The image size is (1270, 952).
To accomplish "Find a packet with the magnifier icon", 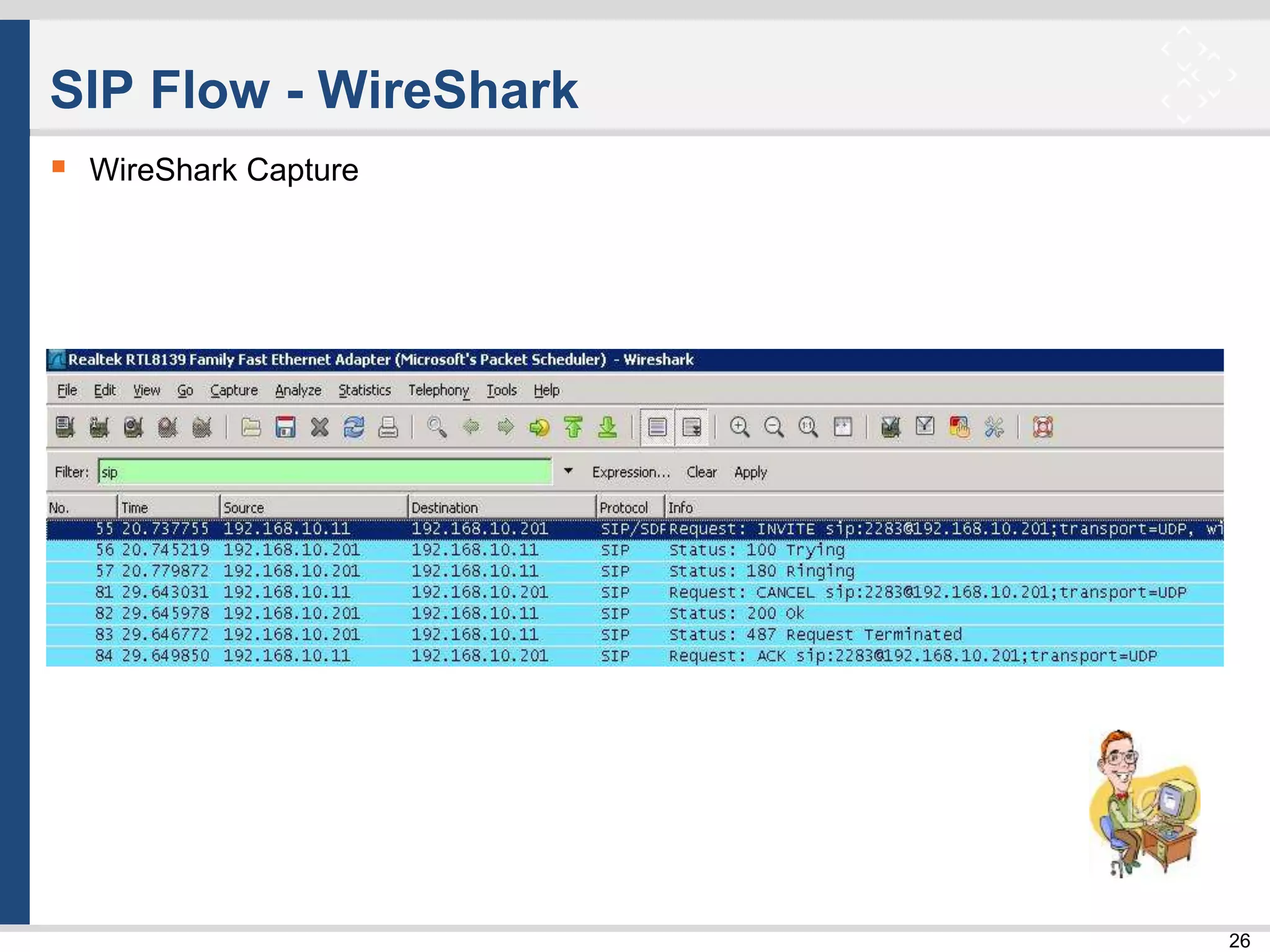I will (437, 427).
